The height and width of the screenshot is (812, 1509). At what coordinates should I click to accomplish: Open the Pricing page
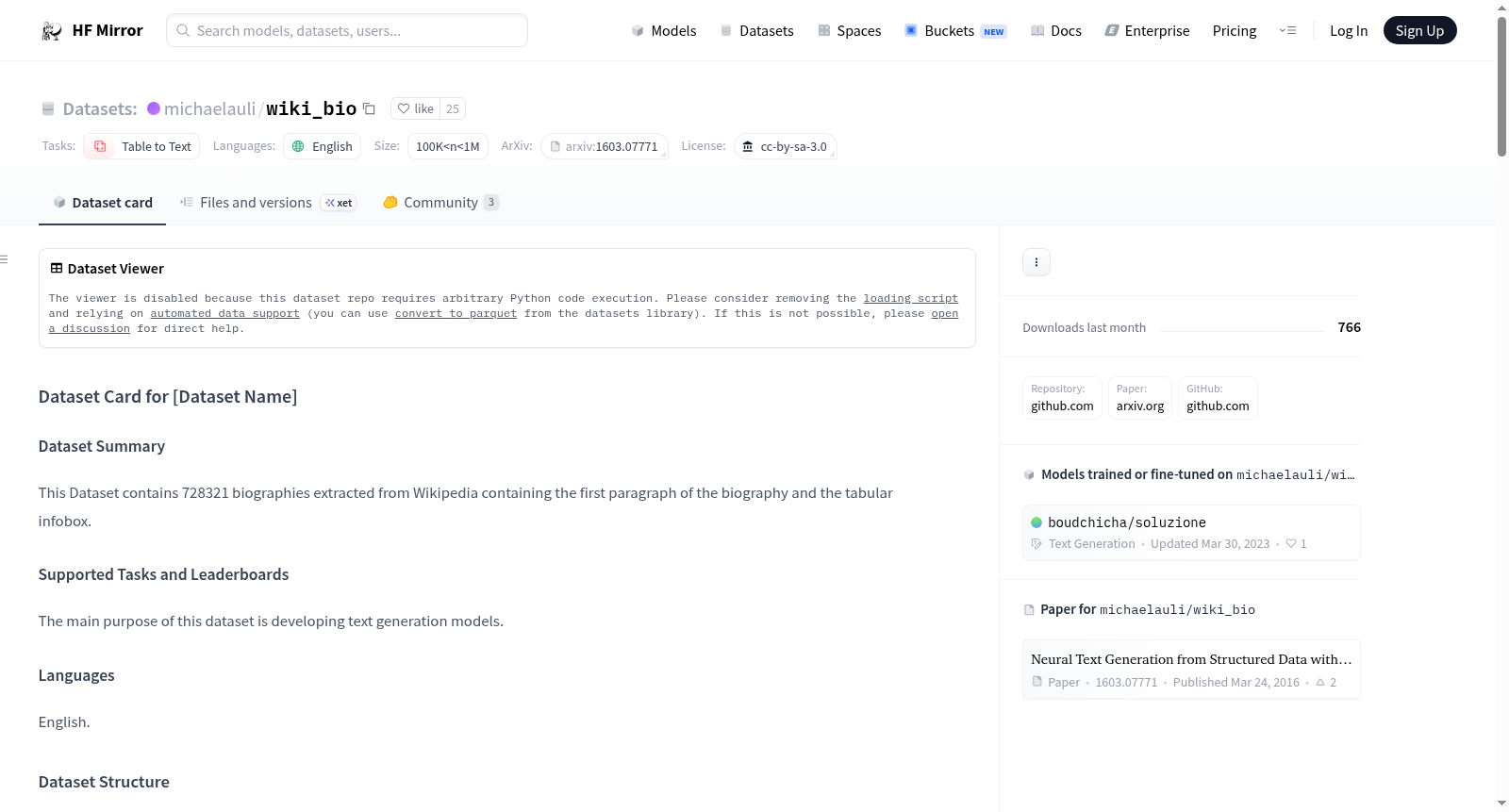(x=1235, y=31)
